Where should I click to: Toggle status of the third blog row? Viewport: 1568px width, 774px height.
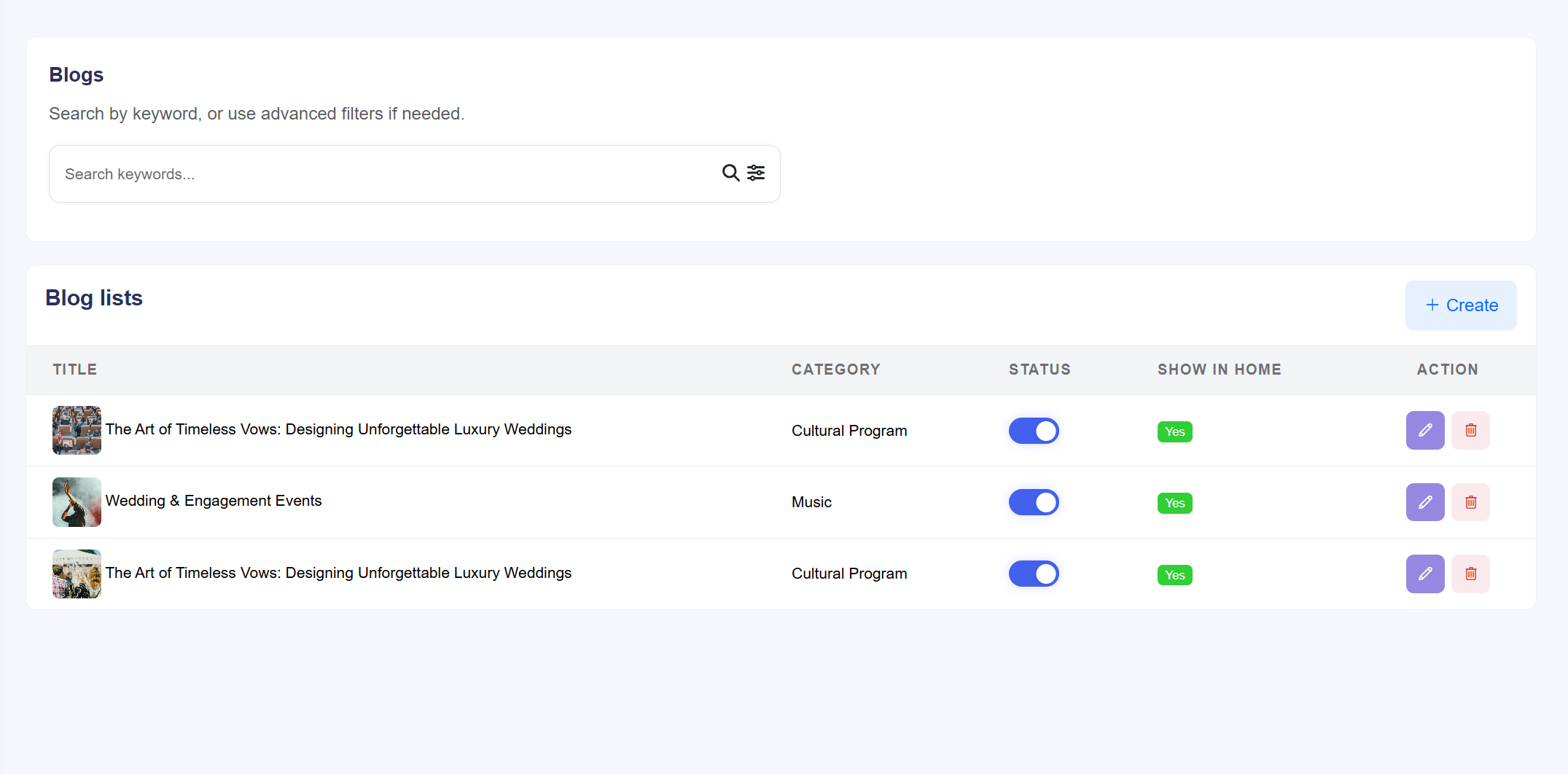tap(1033, 574)
